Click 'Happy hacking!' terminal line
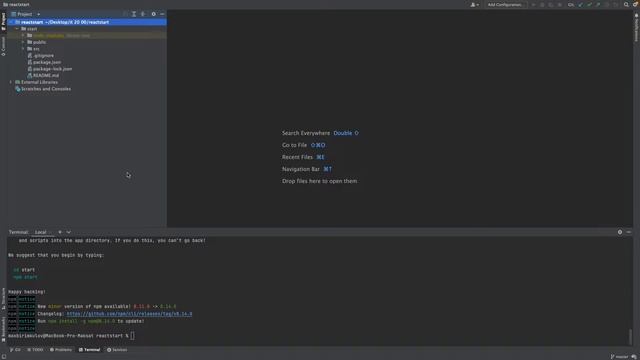Image resolution: width=640 pixels, height=360 pixels. pos(27,292)
